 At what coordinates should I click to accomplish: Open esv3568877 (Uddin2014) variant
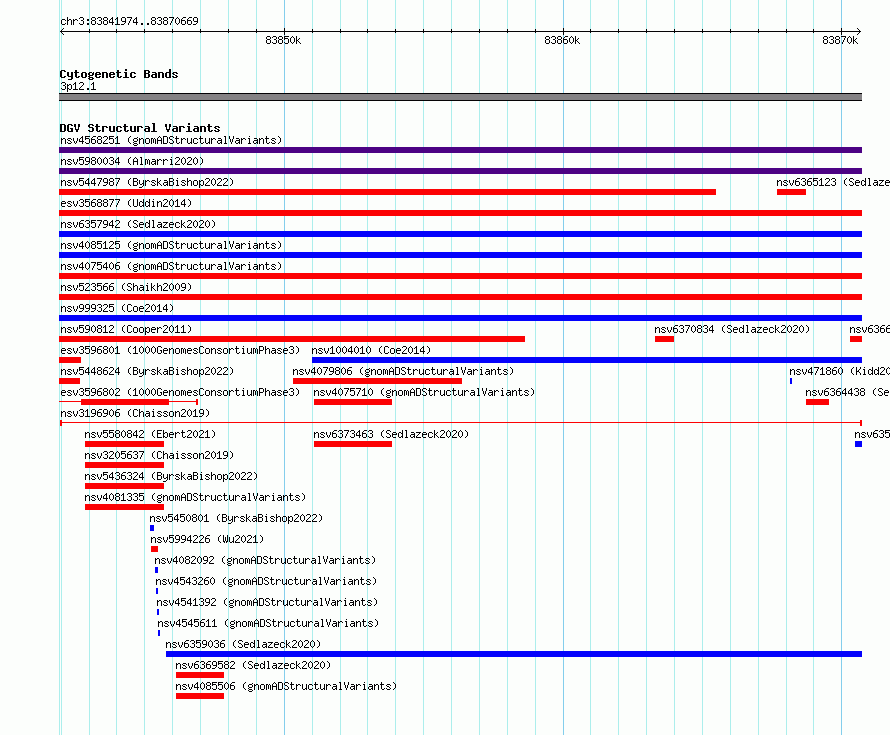[x=126, y=203]
